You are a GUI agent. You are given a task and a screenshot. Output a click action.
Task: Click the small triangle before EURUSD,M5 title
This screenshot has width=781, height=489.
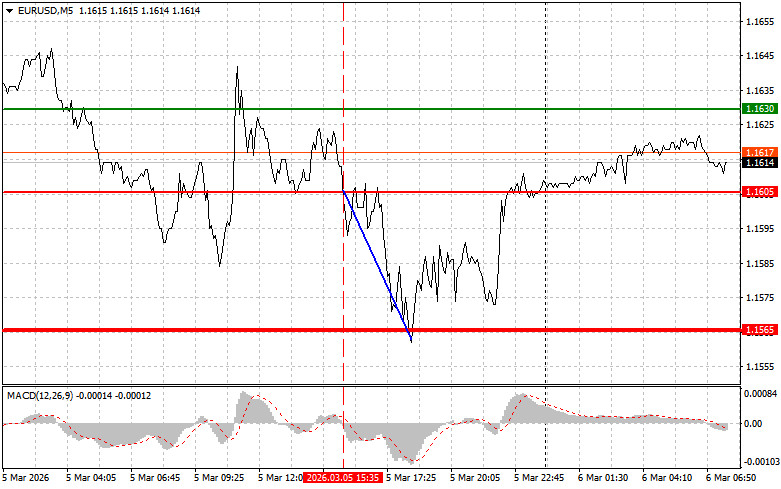pos(9,9)
